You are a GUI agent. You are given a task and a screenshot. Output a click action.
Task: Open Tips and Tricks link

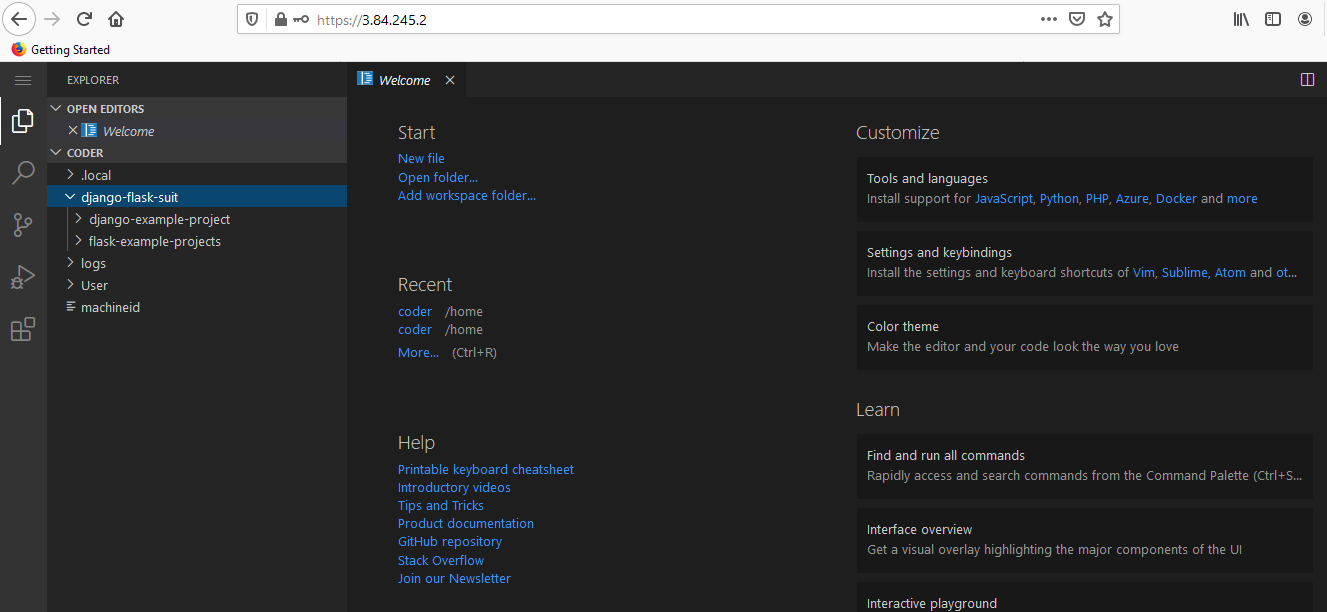click(x=441, y=505)
